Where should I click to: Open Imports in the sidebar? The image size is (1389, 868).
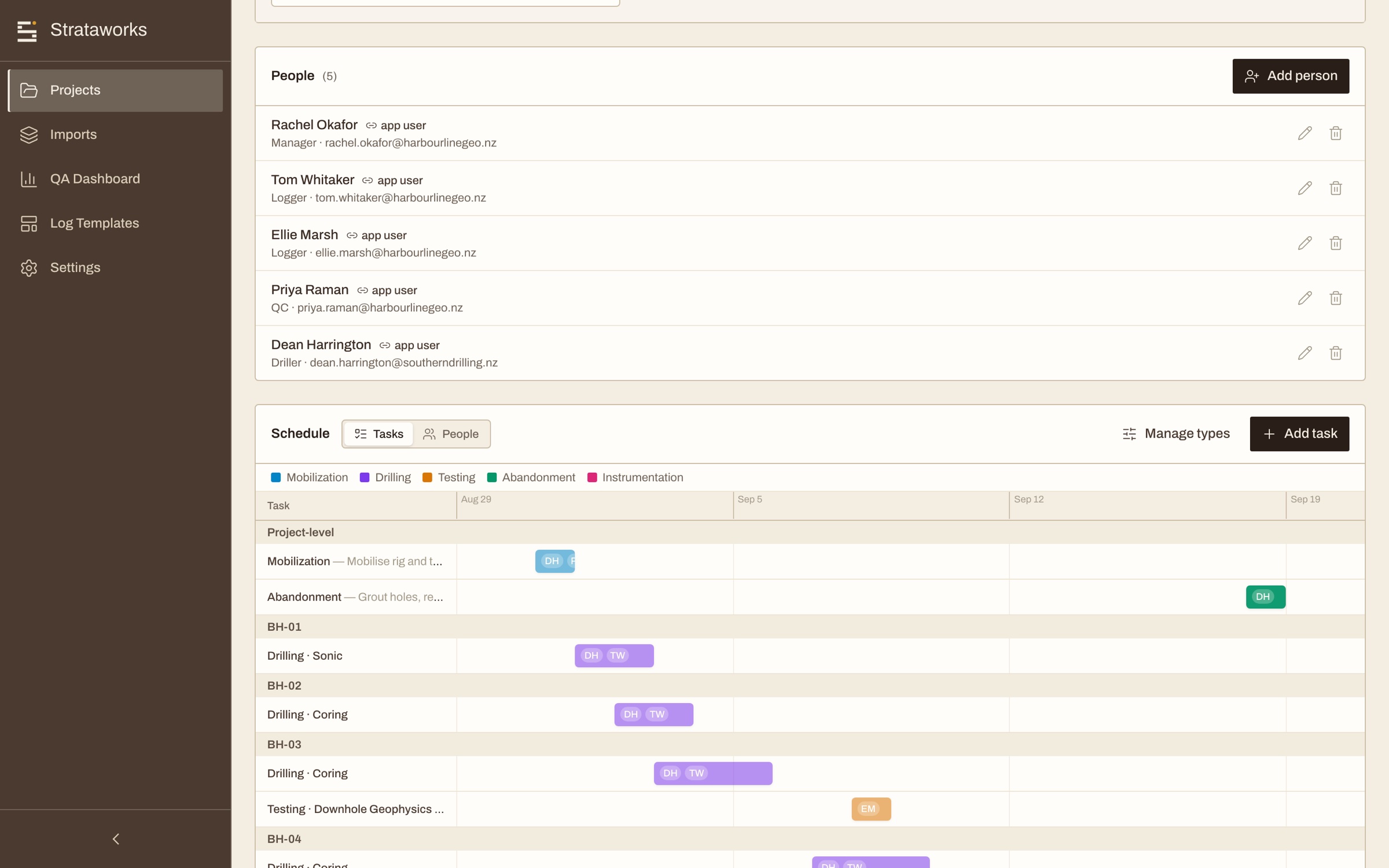click(116, 134)
